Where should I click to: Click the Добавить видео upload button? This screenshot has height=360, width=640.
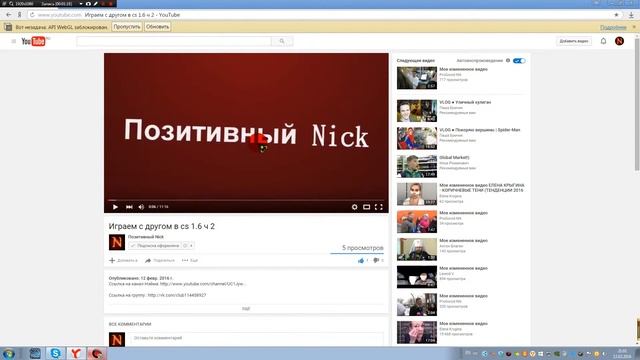point(573,41)
